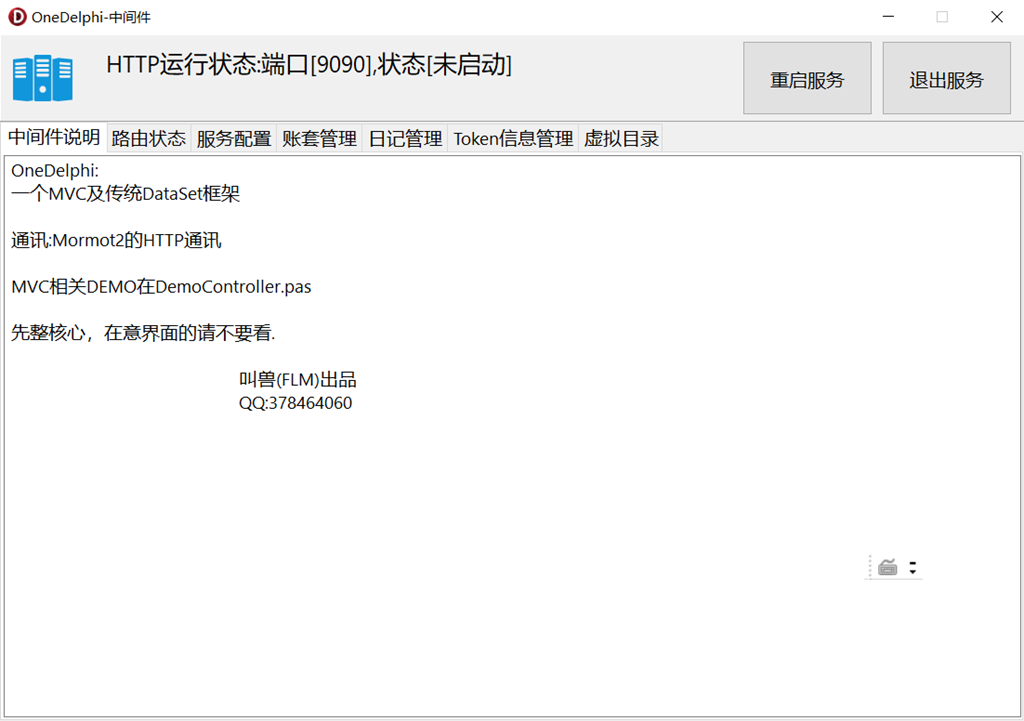Viewport: 1024px width, 721px height.
Task: Restart service with 重启服务 button
Action: click(807, 78)
